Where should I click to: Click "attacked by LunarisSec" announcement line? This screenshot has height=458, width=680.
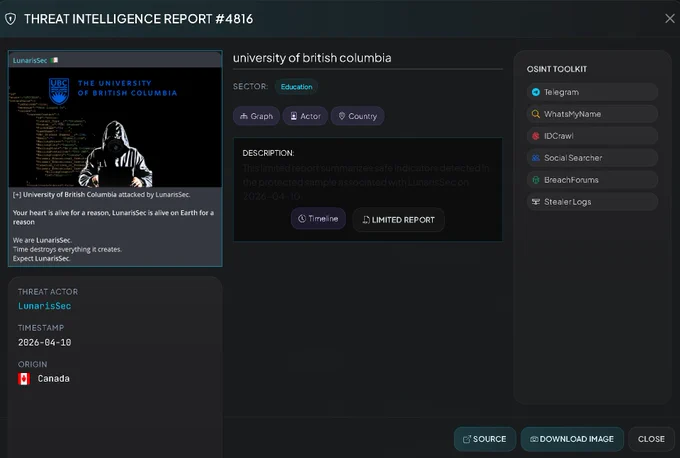coord(101,195)
